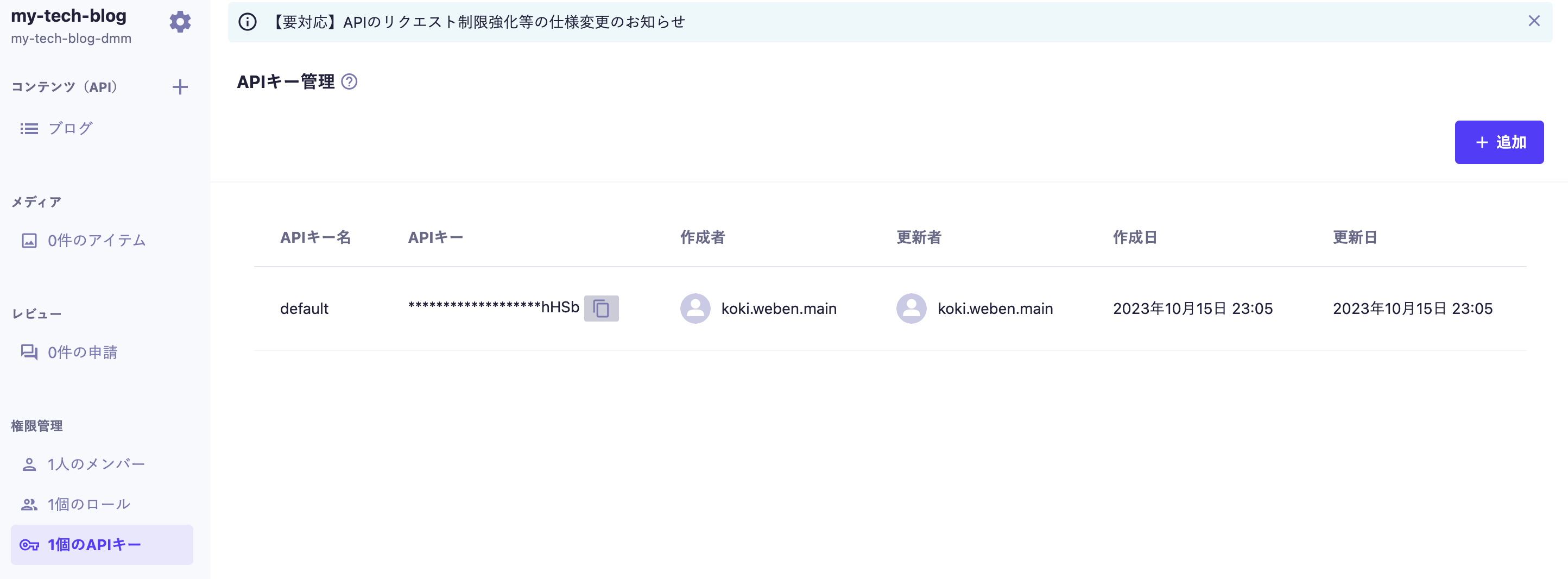
Task: Click the group icon for roles
Action: [x=29, y=505]
